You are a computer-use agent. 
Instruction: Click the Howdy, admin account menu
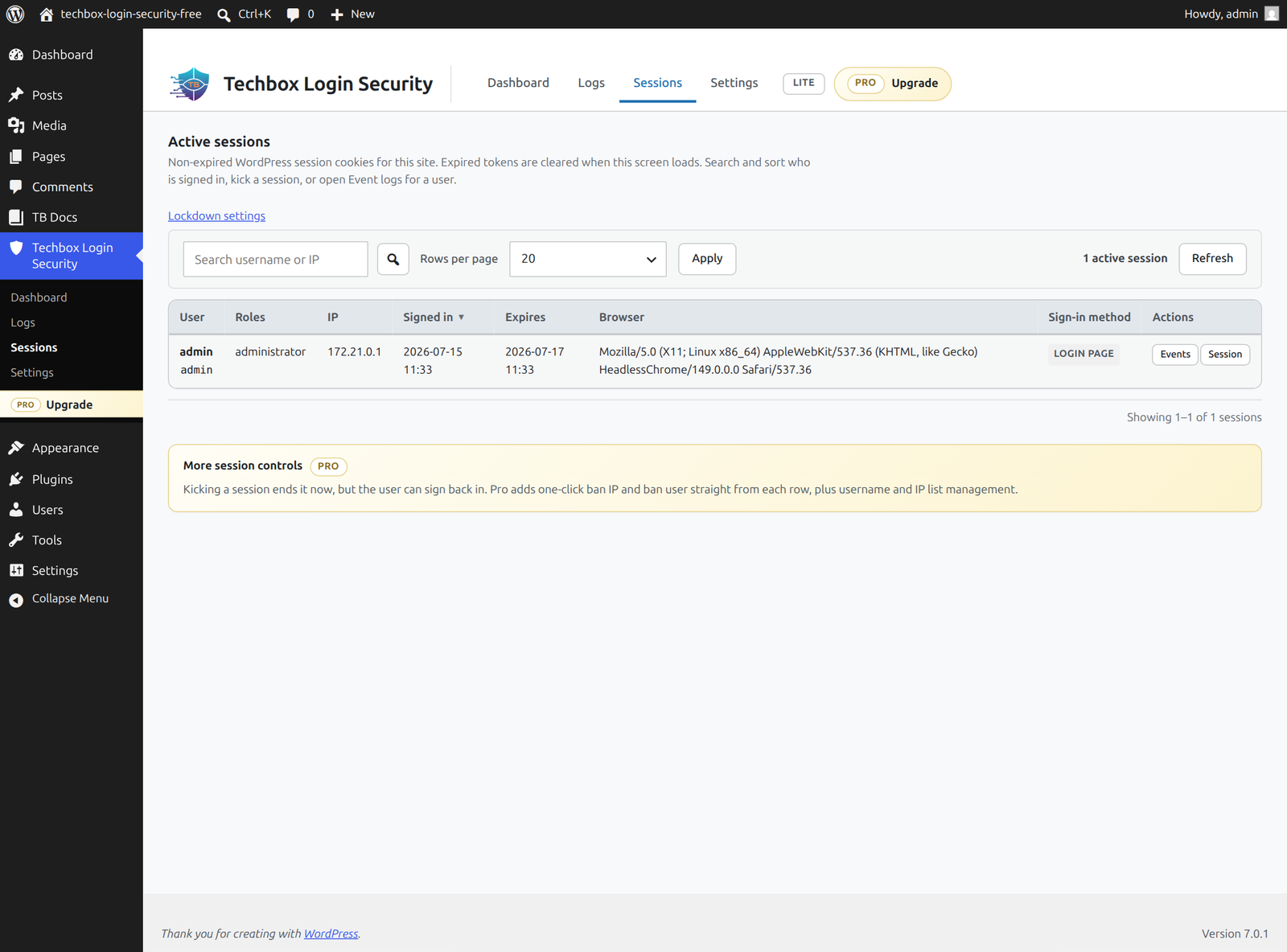click(x=1231, y=14)
